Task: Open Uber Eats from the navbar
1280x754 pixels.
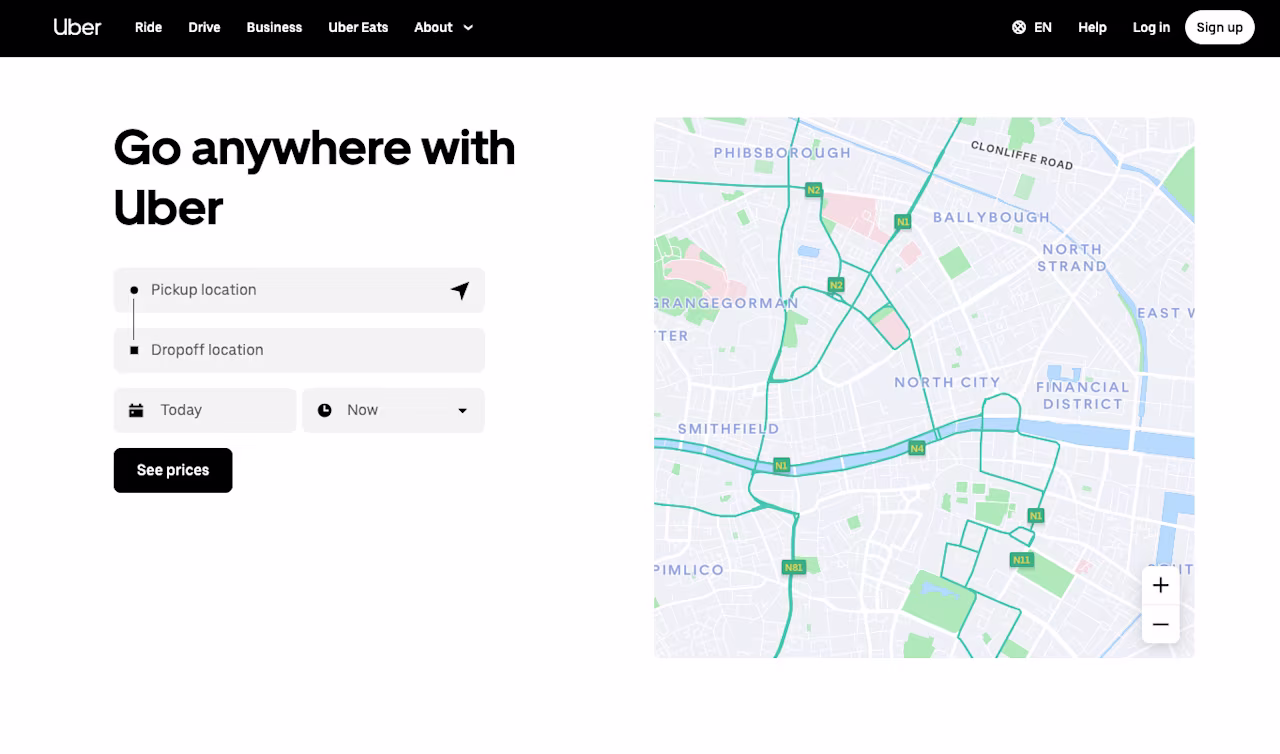Action: [x=358, y=27]
